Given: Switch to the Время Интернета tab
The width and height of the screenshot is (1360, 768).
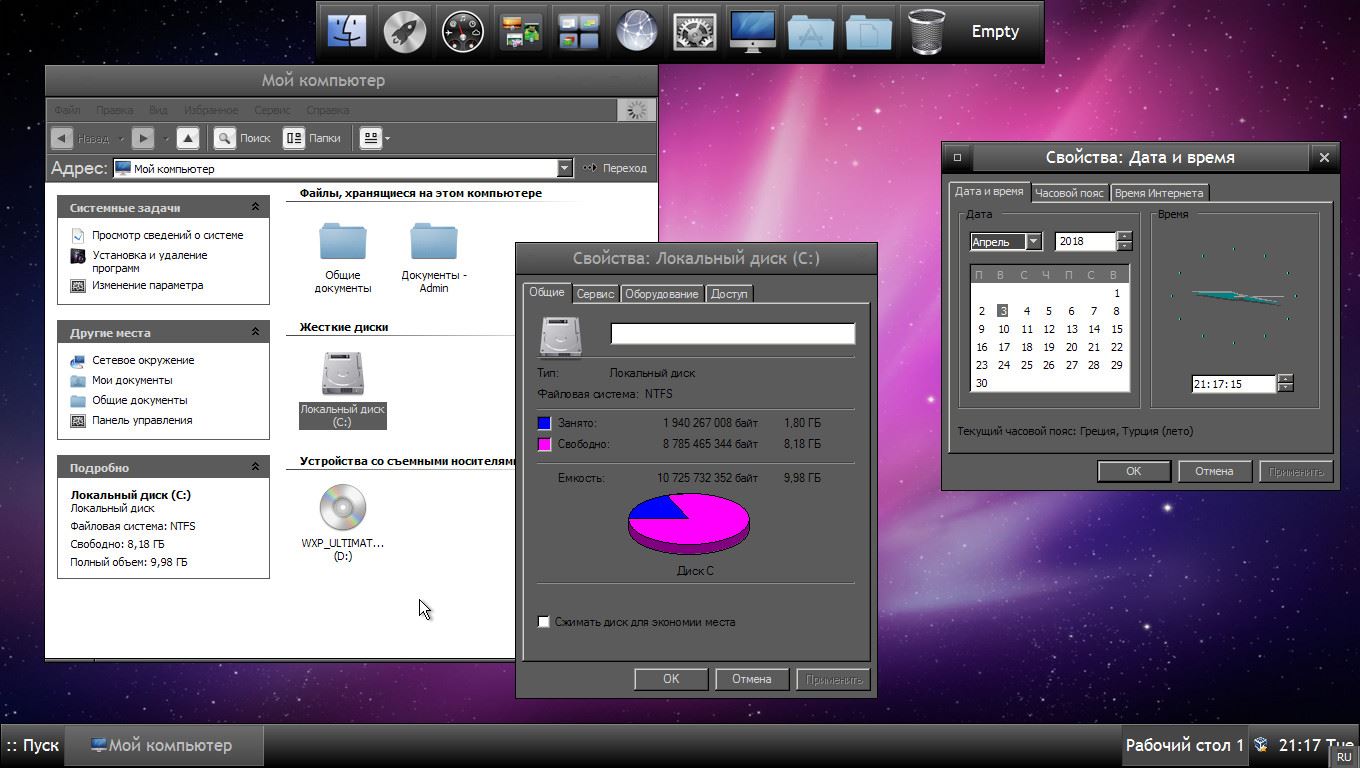Looking at the screenshot, I should pos(1159,193).
